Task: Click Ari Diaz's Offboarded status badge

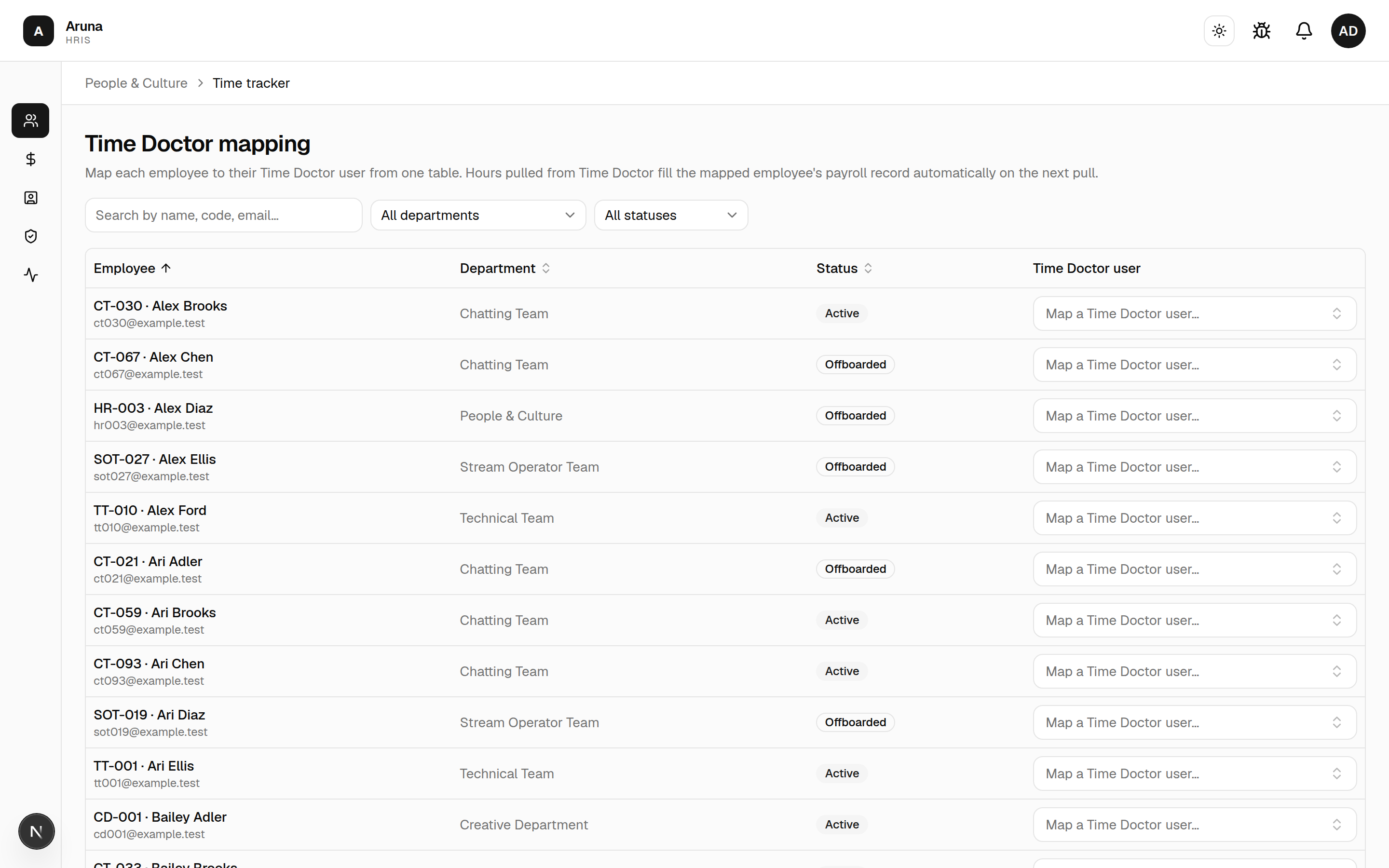Action: [x=855, y=722]
